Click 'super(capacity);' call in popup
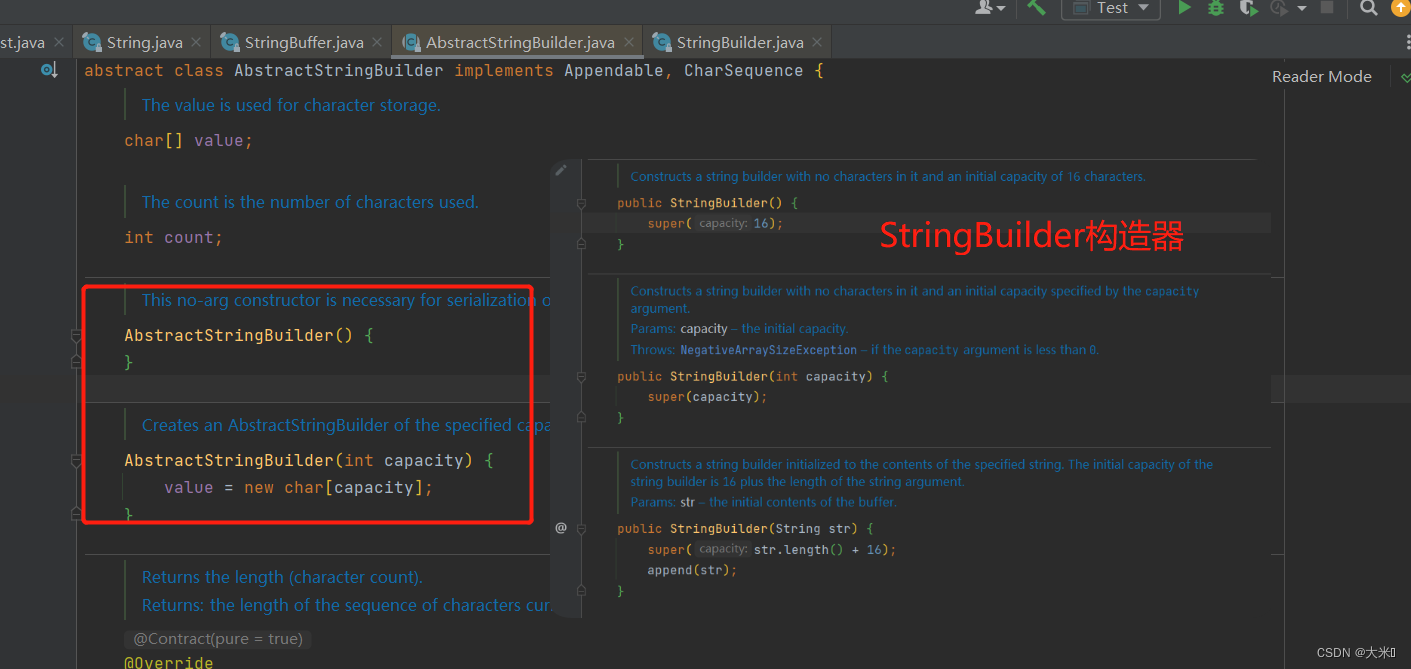Viewport: 1411px width, 669px height. point(707,397)
